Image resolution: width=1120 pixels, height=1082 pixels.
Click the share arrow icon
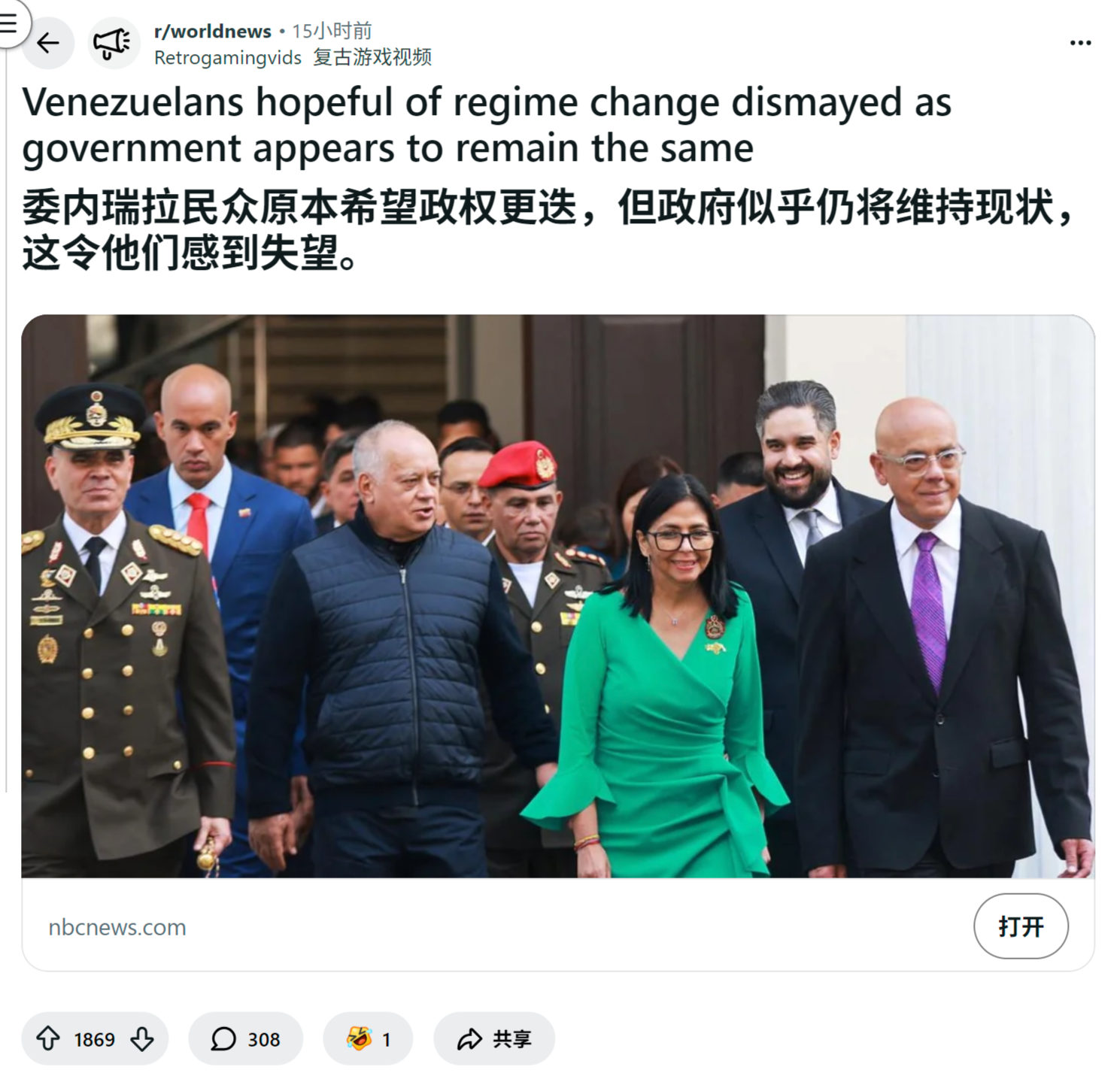[x=469, y=1038]
